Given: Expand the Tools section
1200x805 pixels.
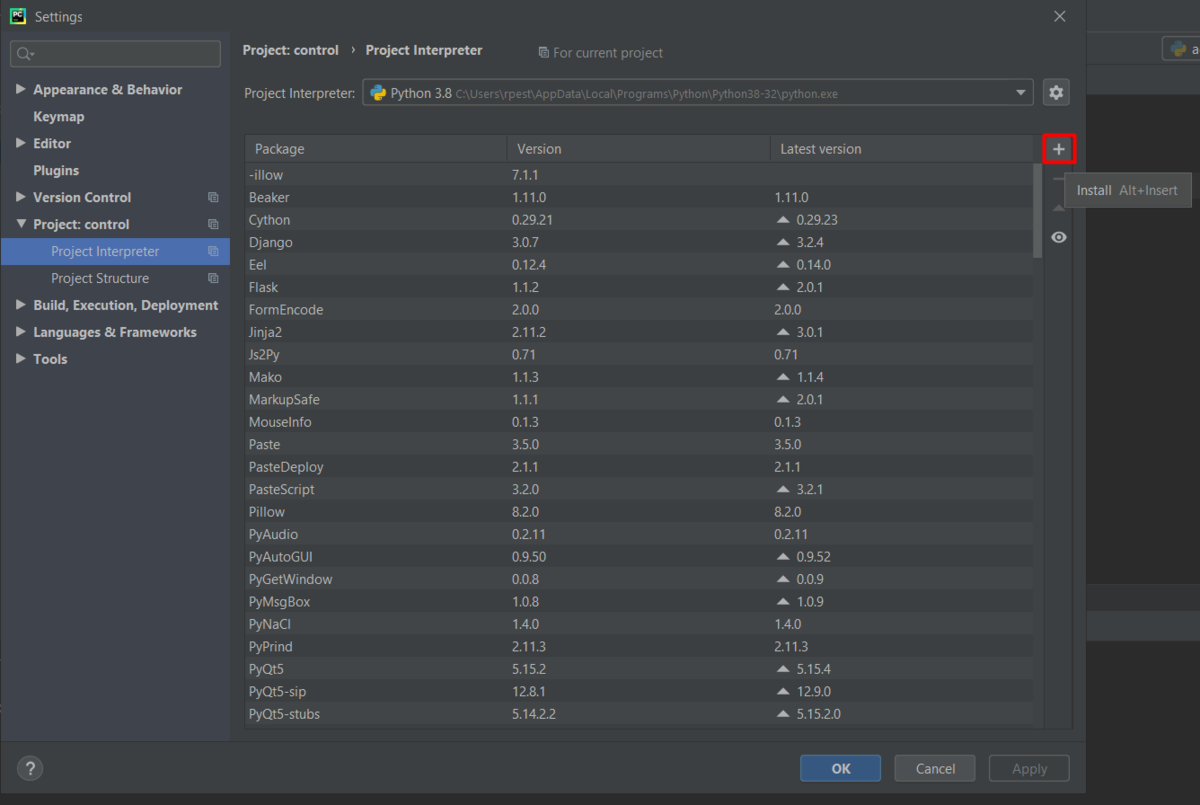Looking at the screenshot, I should pyautogui.click(x=21, y=359).
